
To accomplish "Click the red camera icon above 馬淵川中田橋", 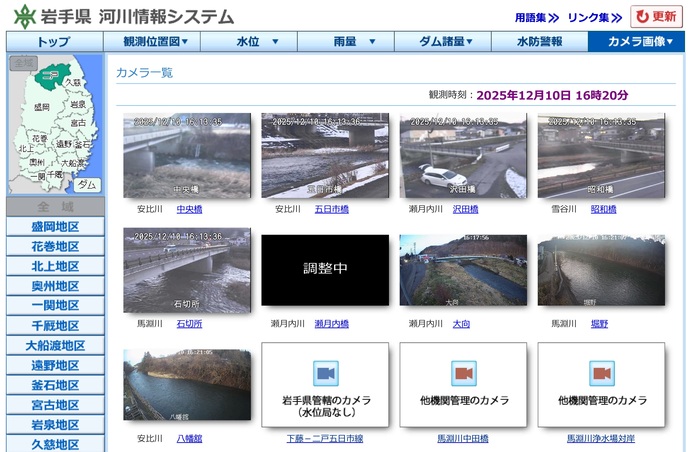I will click(464, 374).
